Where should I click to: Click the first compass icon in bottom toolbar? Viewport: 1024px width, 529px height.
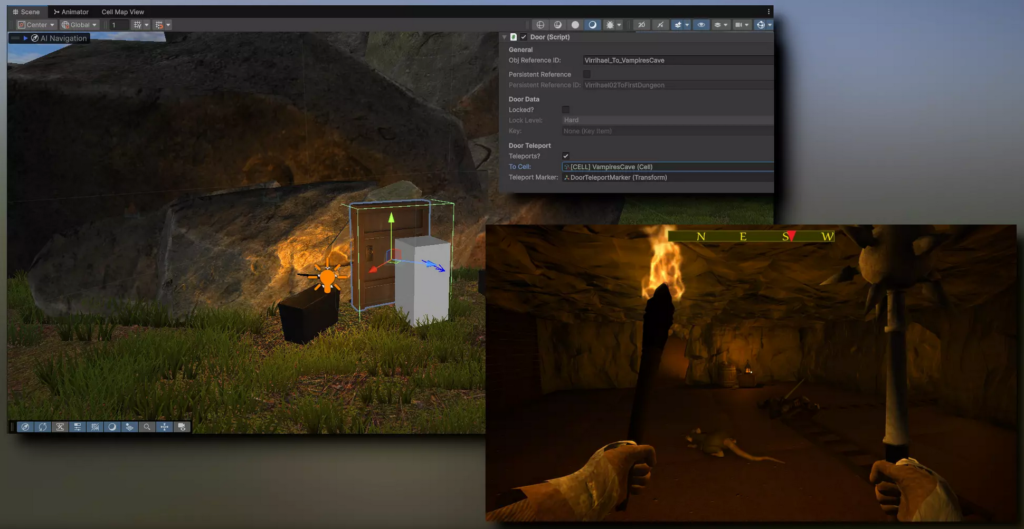(25, 427)
